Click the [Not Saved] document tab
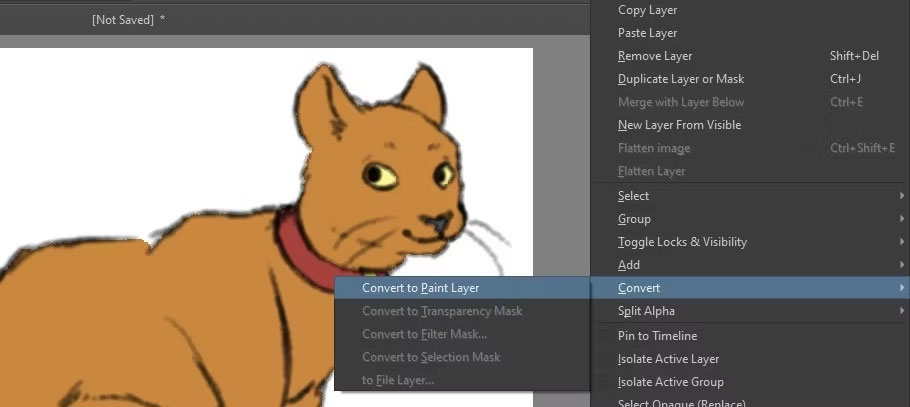This screenshot has height=407, width=910. [x=128, y=20]
